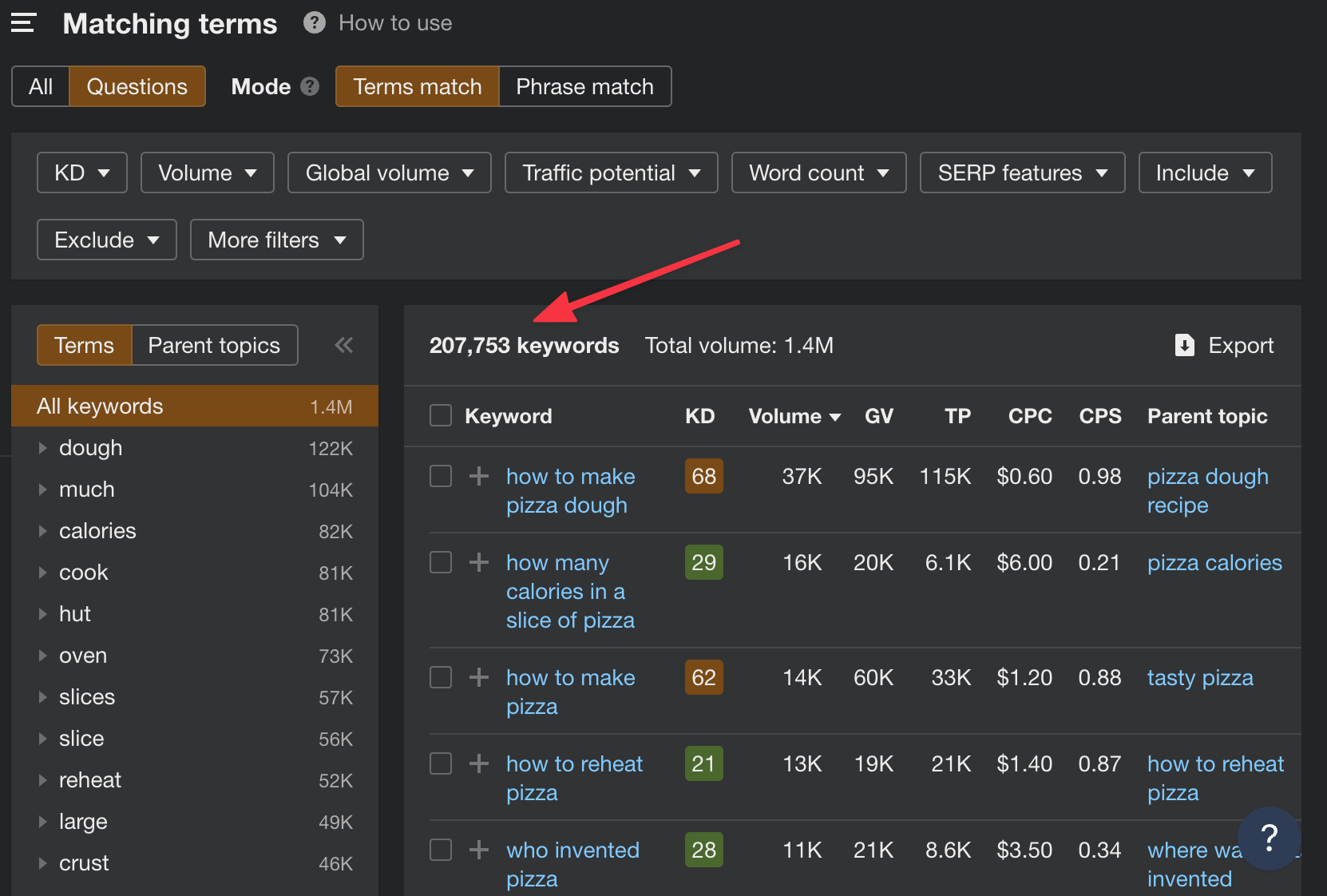Open 'how to reheat pizza' keyword link
This screenshot has height=896, width=1327.
pyautogui.click(x=575, y=778)
